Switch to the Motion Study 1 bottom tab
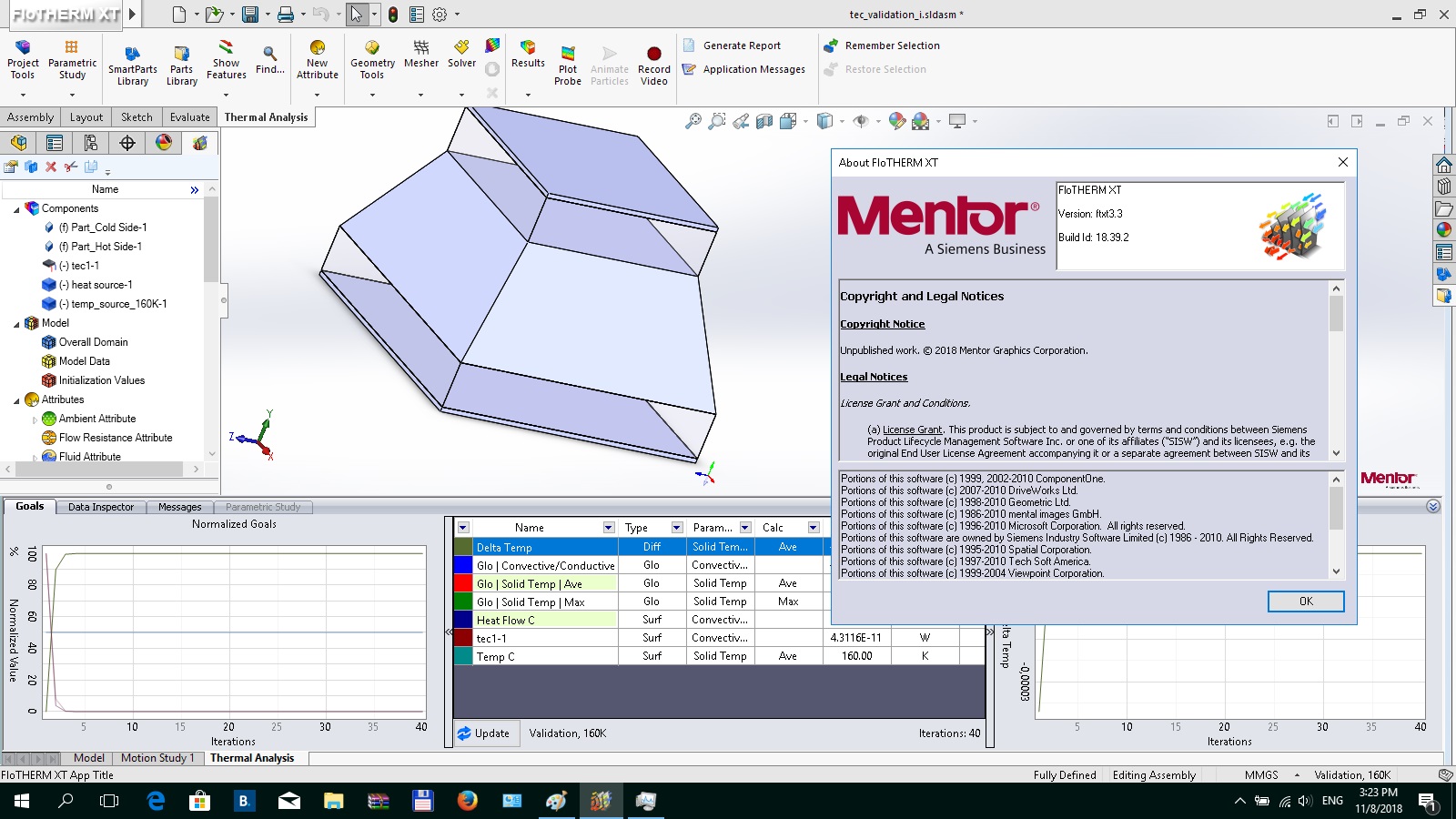Viewport: 1456px width, 819px height. point(157,758)
